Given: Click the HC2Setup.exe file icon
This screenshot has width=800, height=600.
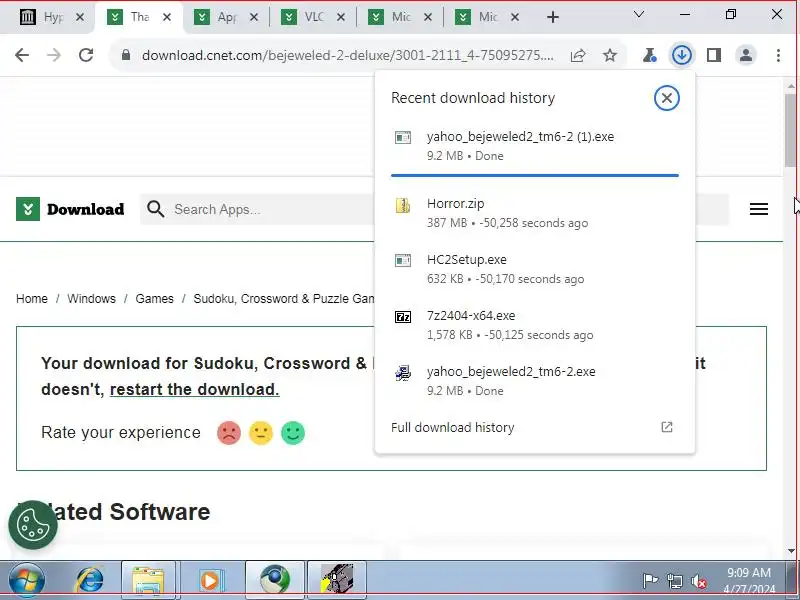Looking at the screenshot, I should pos(403,261).
